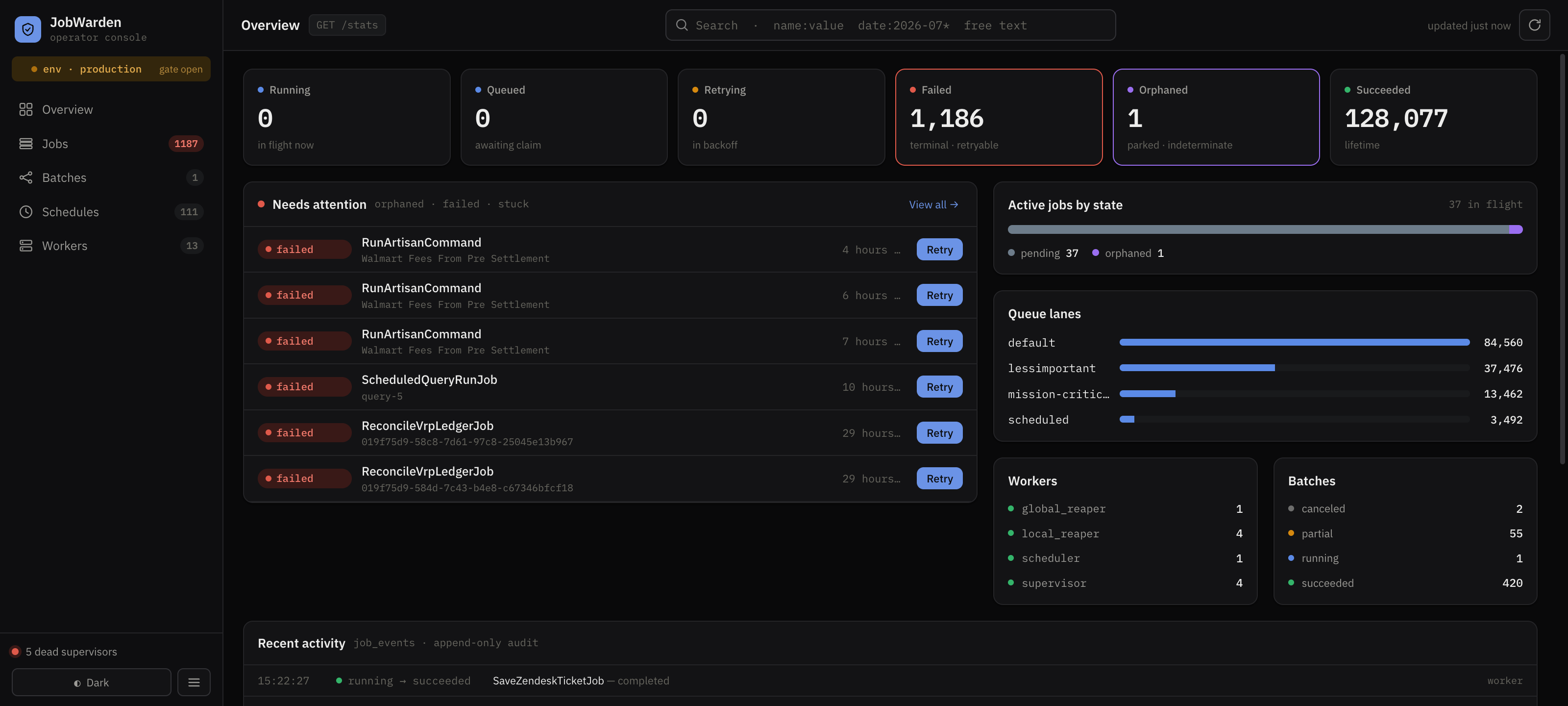The width and height of the screenshot is (1568, 706).
Task: Retry ReconcileVrpLedgerJob ending 25045e13b967
Action: pos(939,433)
